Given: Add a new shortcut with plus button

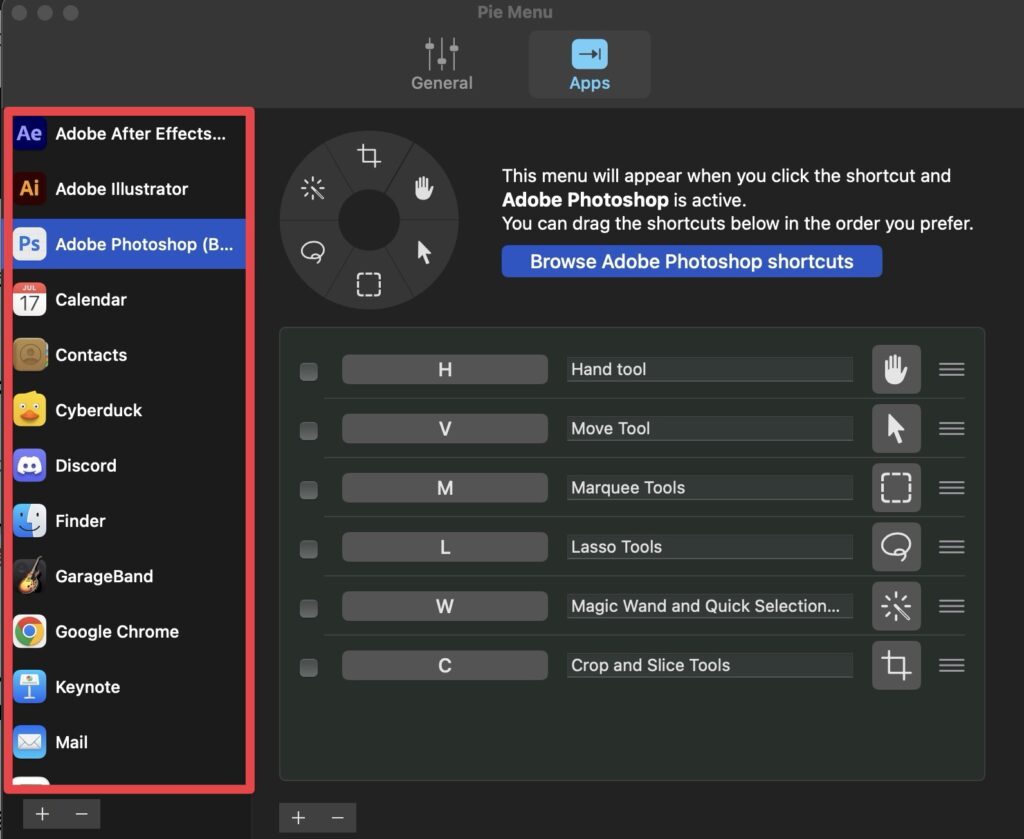Looking at the screenshot, I should (x=298, y=817).
